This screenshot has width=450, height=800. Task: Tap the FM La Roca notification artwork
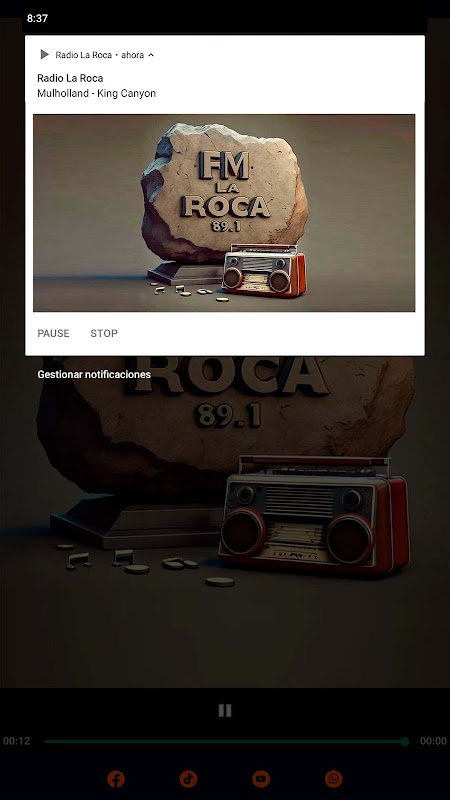pos(224,213)
